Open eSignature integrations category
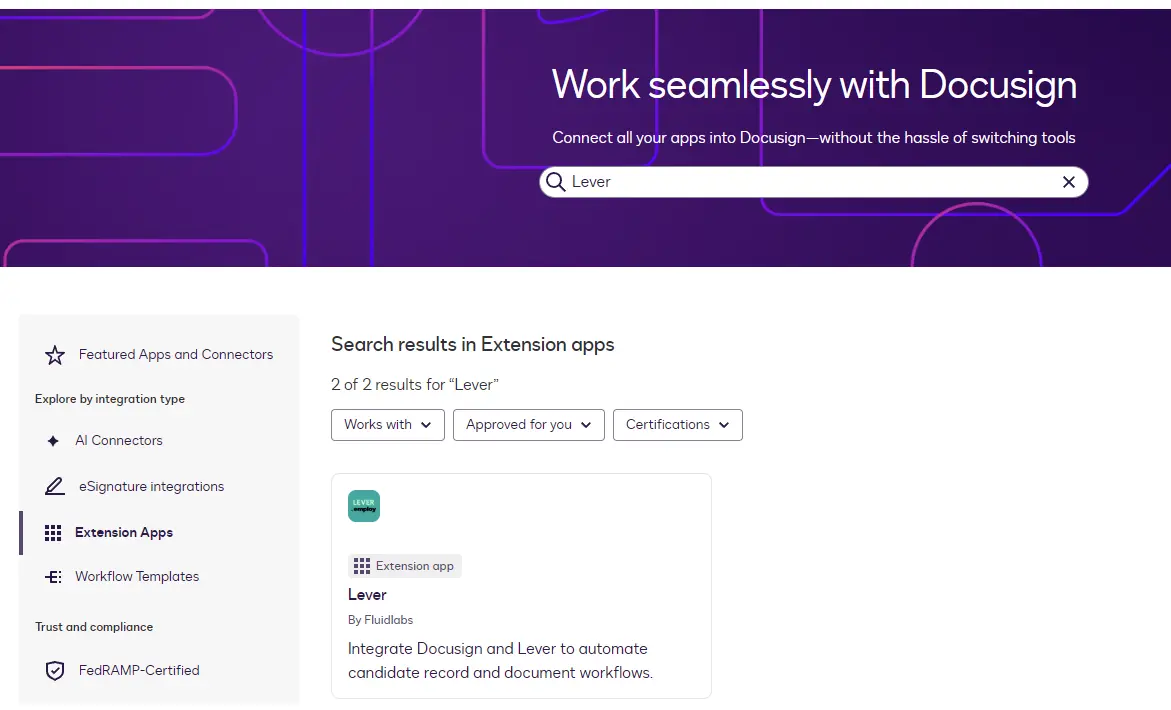The height and width of the screenshot is (710, 1171). coord(152,487)
